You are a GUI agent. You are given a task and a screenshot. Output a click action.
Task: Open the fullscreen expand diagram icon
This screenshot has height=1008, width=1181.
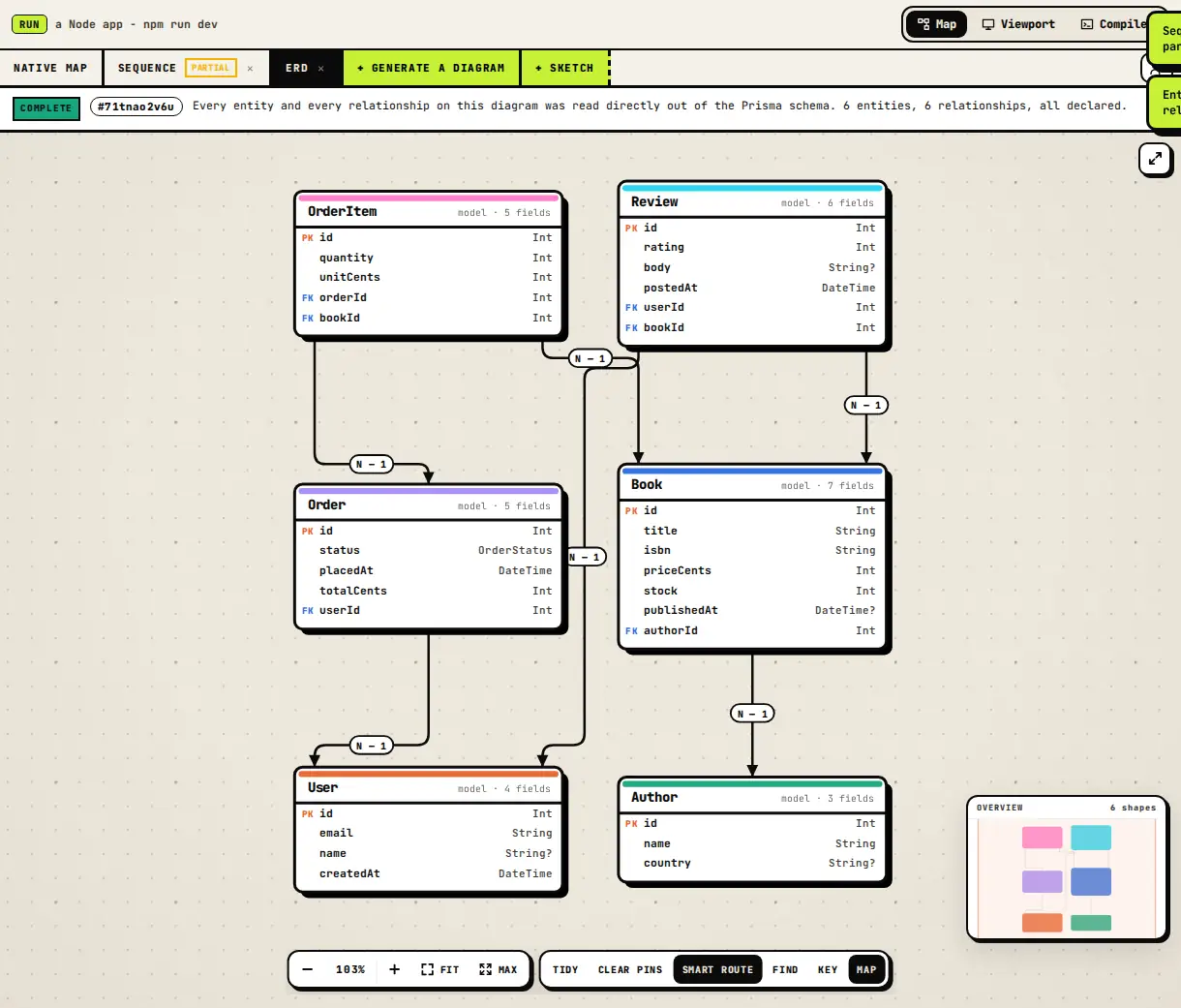tap(1155, 158)
